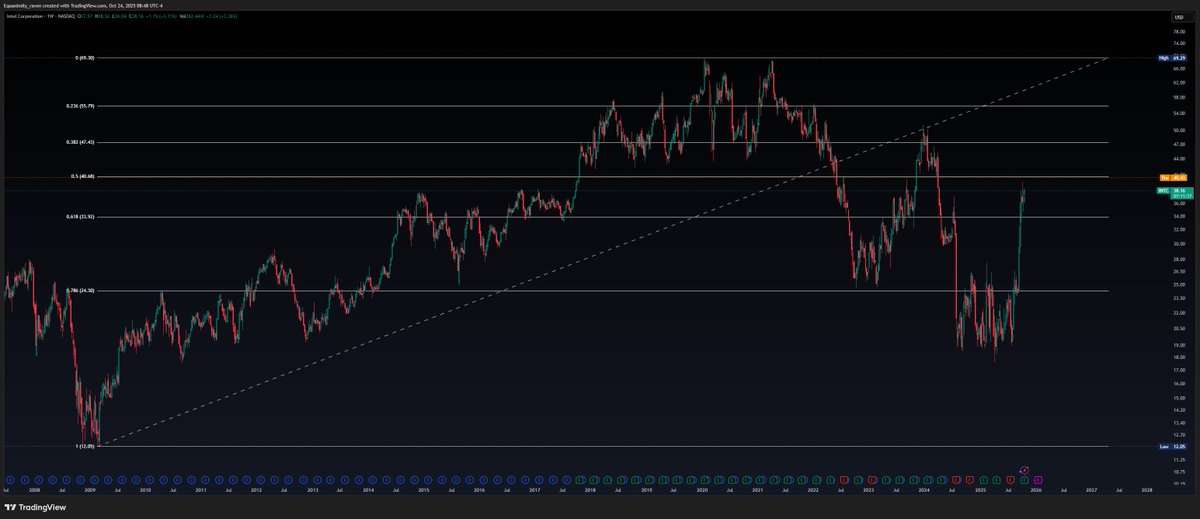Click the 2008 label on time axis
Image resolution: width=1200 pixels, height=519 pixels.
point(35,491)
